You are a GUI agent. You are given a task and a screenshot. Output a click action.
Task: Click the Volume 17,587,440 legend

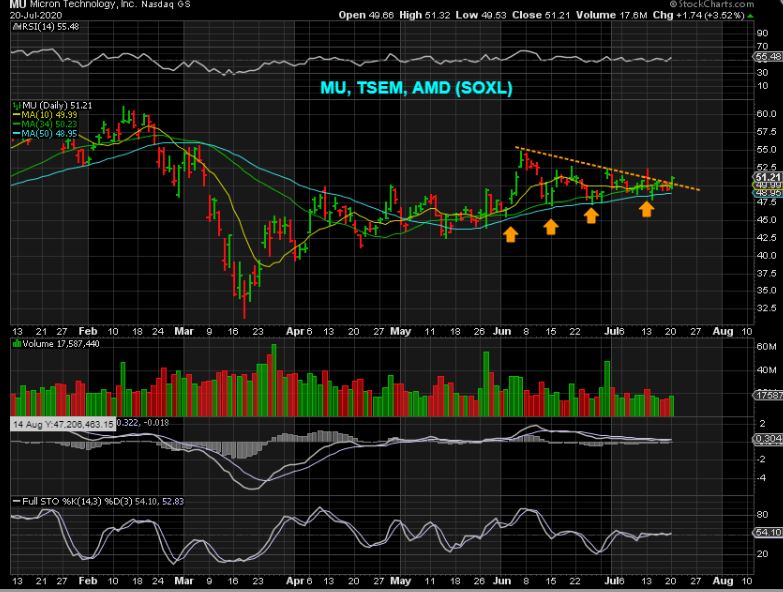pos(61,343)
